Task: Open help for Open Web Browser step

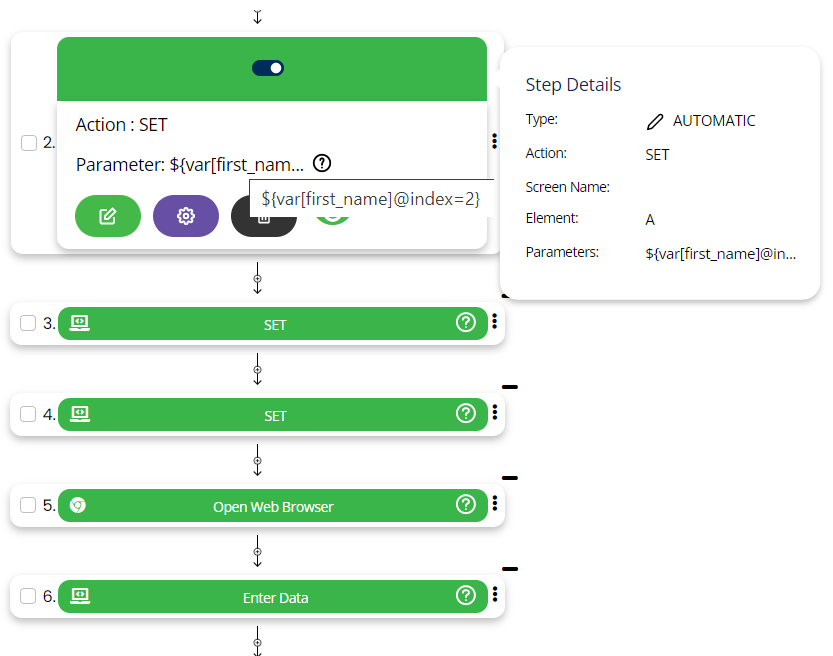Action: 465,505
